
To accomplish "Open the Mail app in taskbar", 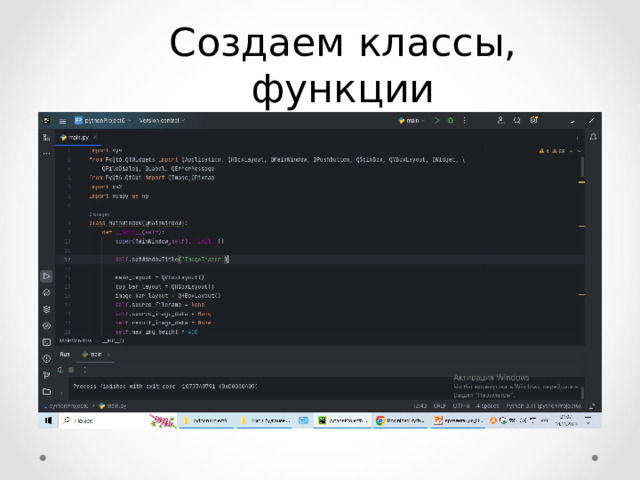I will 303,420.
